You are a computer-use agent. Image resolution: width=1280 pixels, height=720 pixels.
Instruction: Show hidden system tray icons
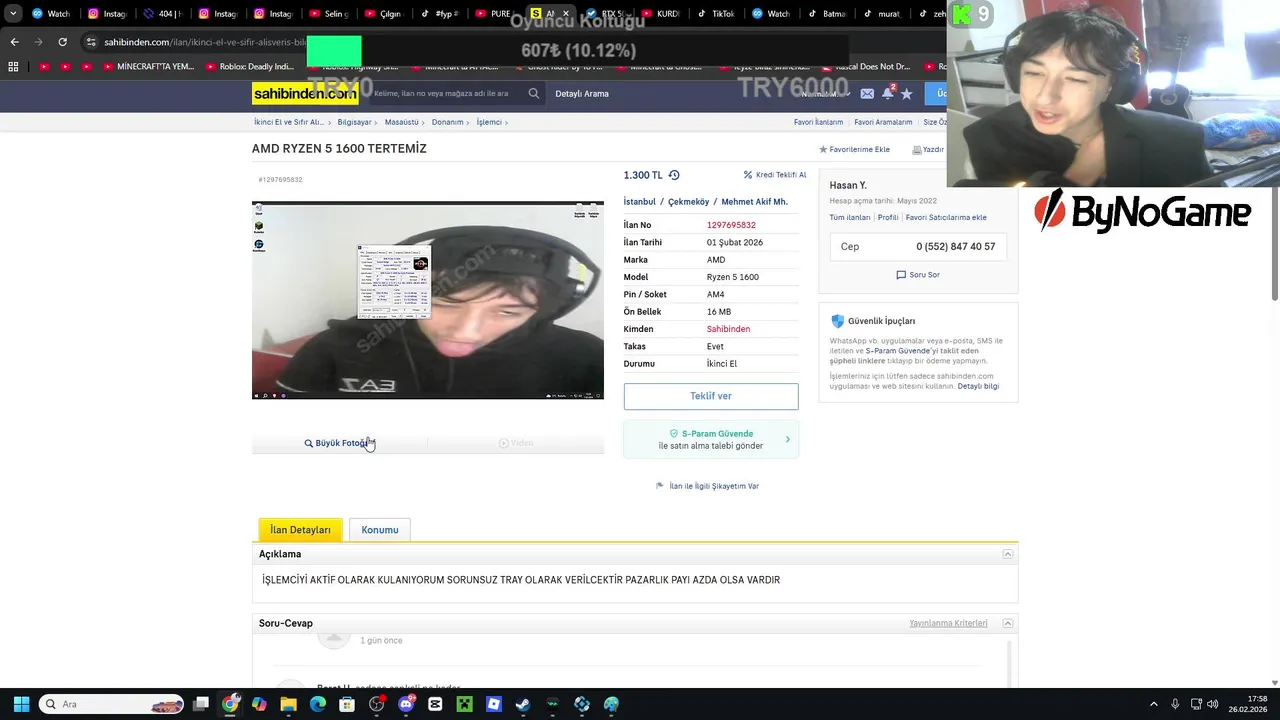pyautogui.click(x=1153, y=704)
